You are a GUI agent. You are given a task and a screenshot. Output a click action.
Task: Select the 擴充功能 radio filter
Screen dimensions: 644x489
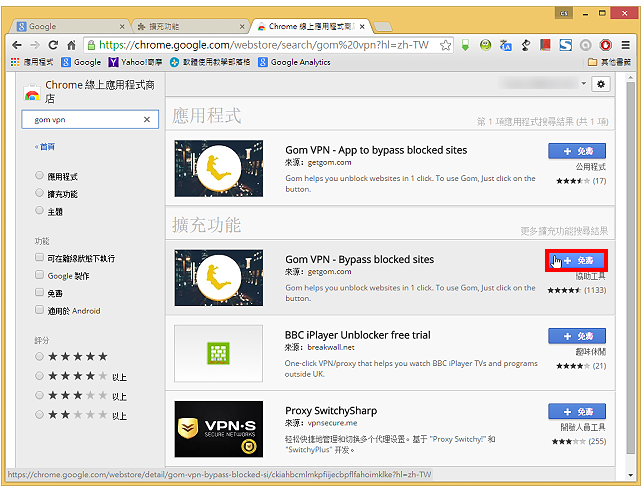pyautogui.click(x=39, y=193)
